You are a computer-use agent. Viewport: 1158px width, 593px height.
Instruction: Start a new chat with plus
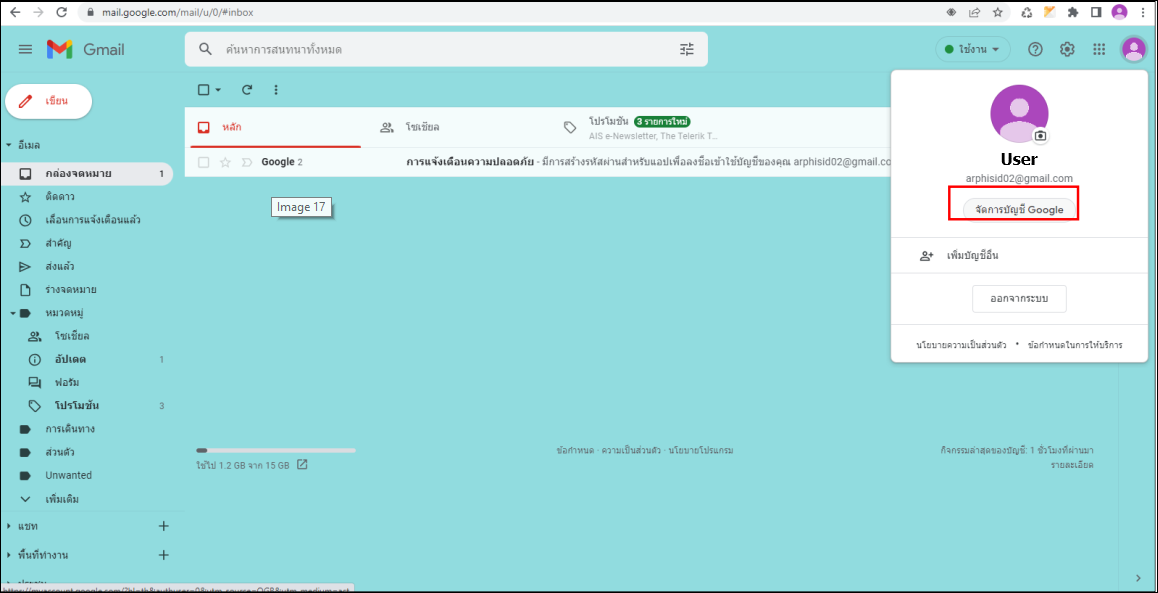(x=164, y=527)
